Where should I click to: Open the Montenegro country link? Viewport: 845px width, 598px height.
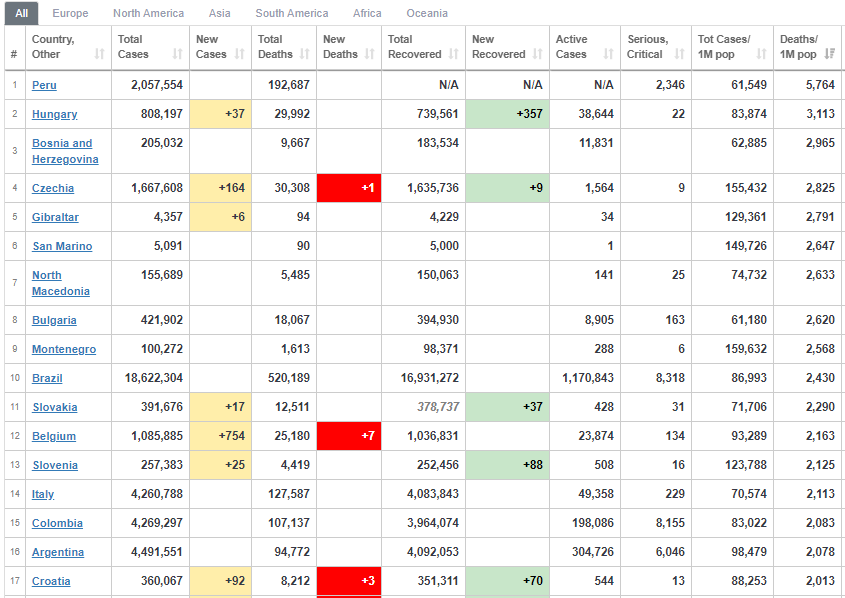[64, 349]
